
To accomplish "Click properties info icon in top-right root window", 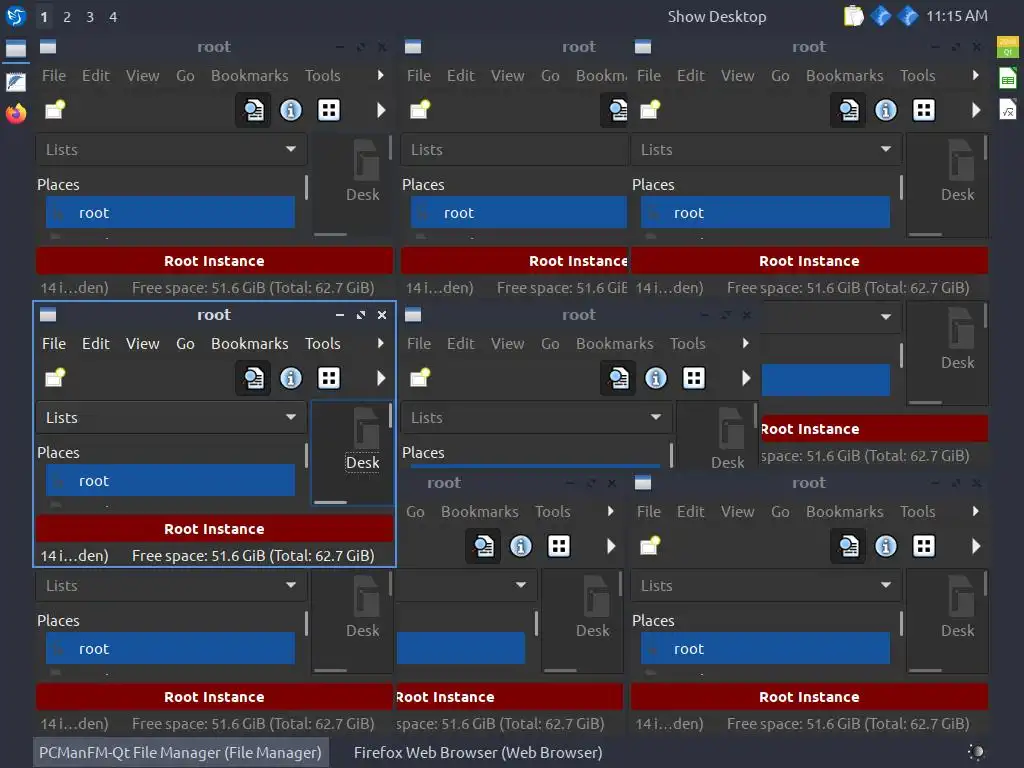I will [x=886, y=110].
